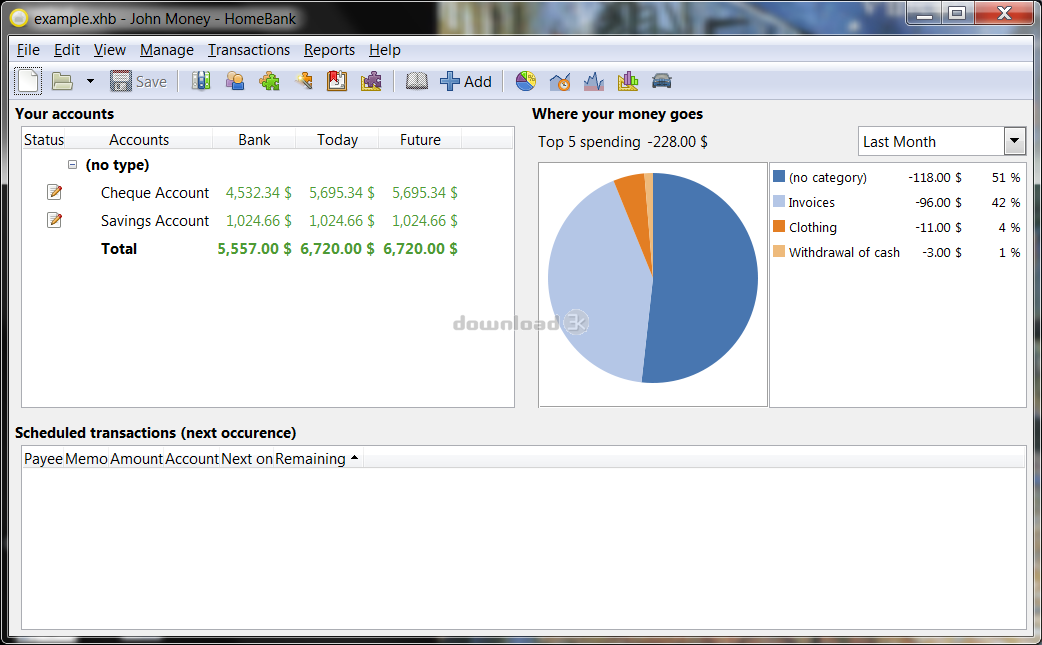Open the Accounts manager toolbar icon
The height and width of the screenshot is (645, 1042).
pyautogui.click(x=201, y=81)
